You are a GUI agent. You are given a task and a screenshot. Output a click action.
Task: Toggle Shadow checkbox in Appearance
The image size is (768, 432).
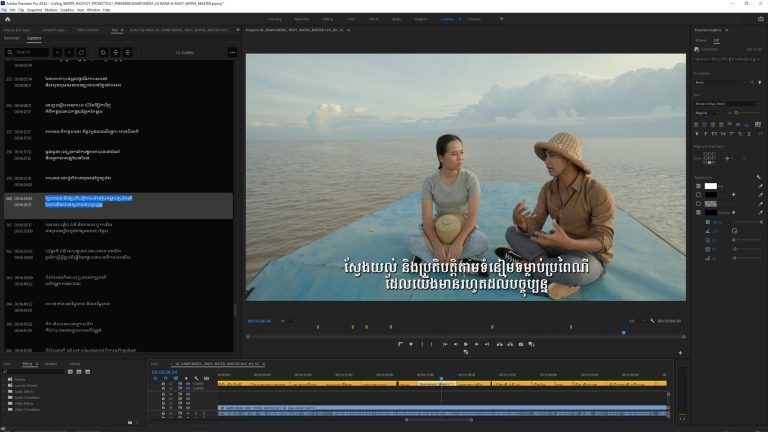coord(698,212)
